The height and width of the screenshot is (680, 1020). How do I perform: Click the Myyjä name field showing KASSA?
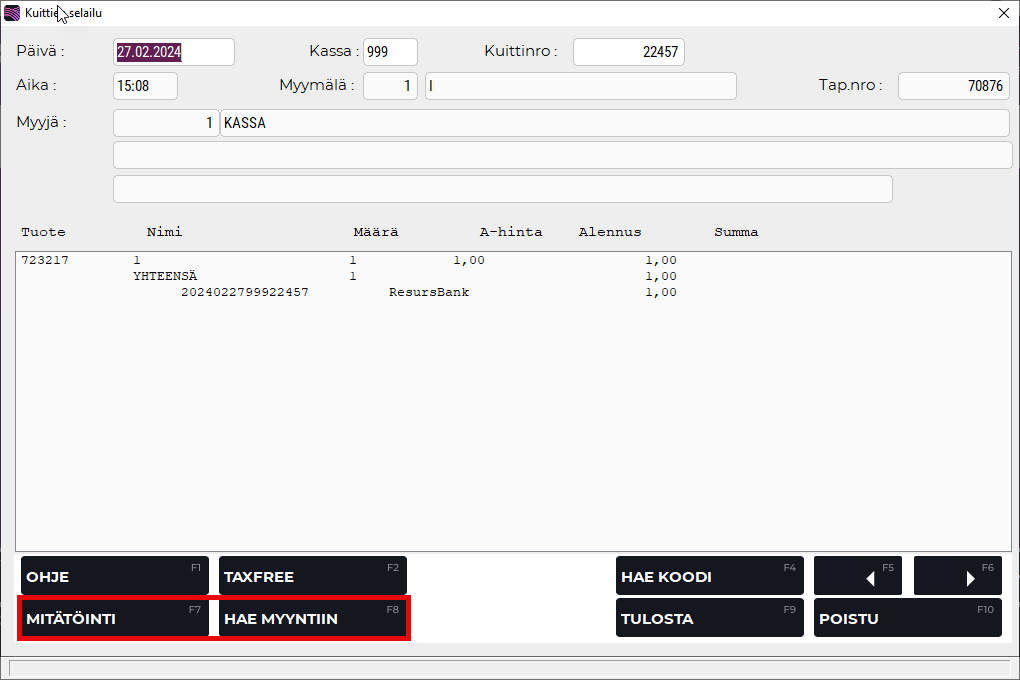[x=613, y=123]
